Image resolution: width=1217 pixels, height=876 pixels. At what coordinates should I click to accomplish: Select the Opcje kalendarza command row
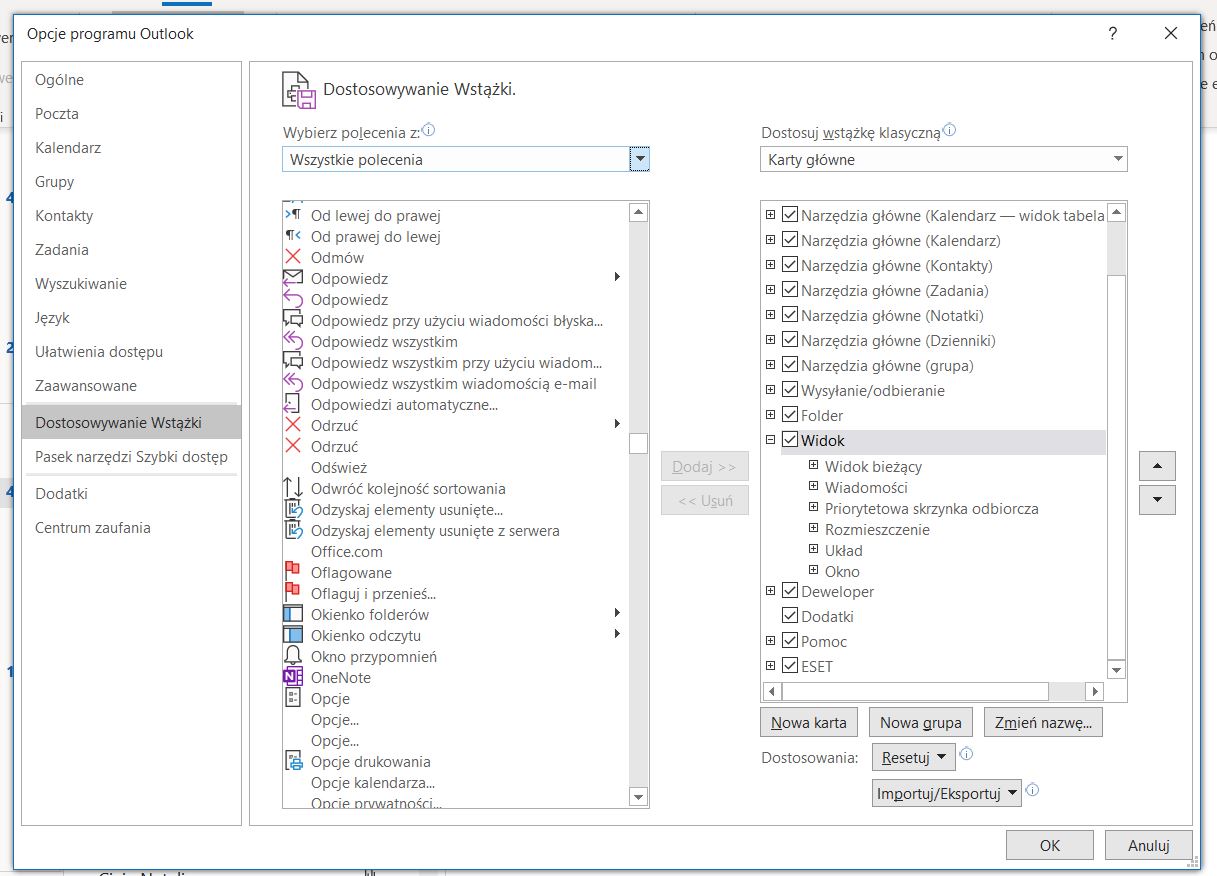tap(454, 782)
